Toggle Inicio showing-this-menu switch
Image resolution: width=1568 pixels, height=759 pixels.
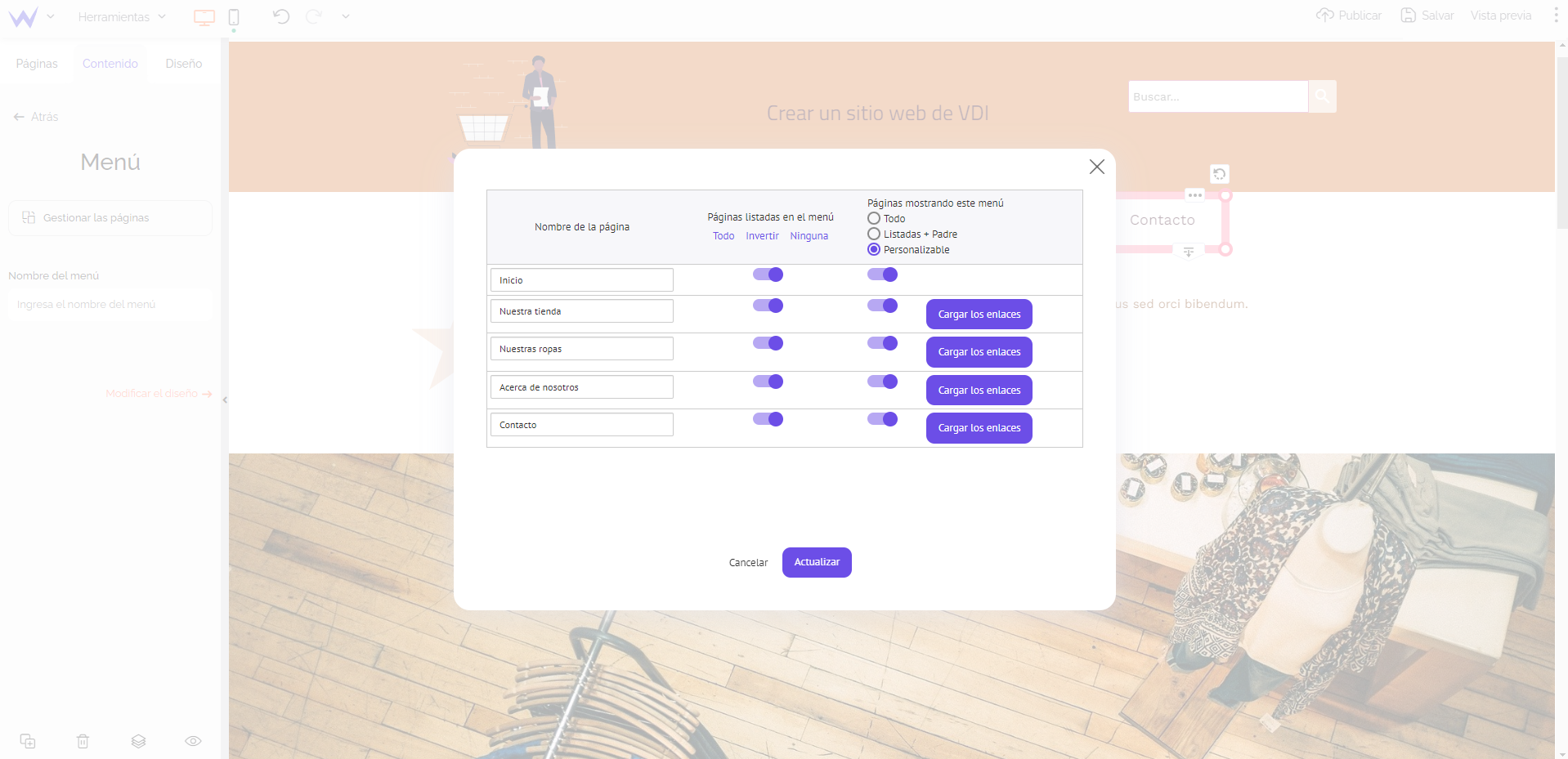pyautogui.click(x=883, y=275)
